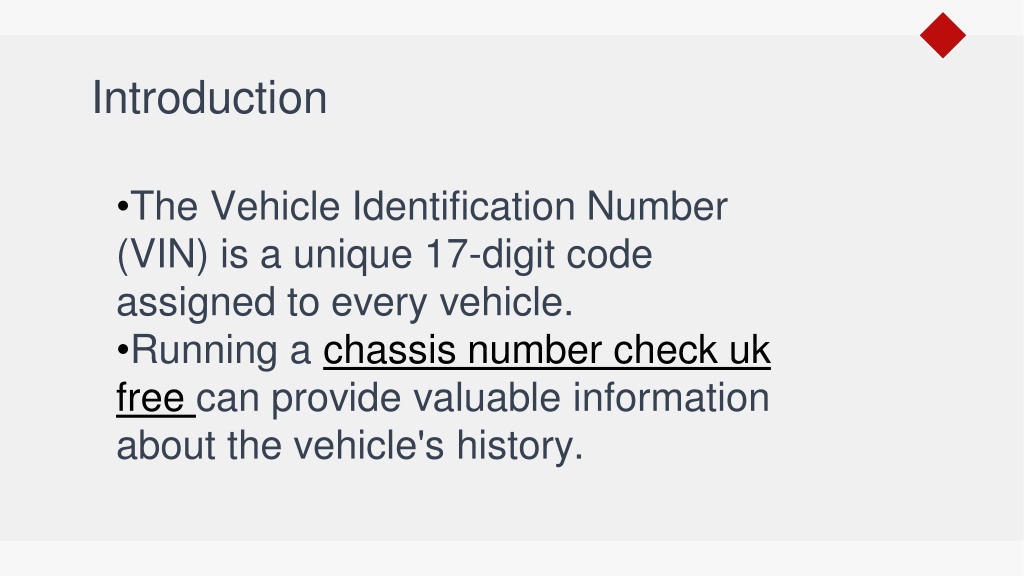Click the word 'history.' in last line

pos(519,445)
